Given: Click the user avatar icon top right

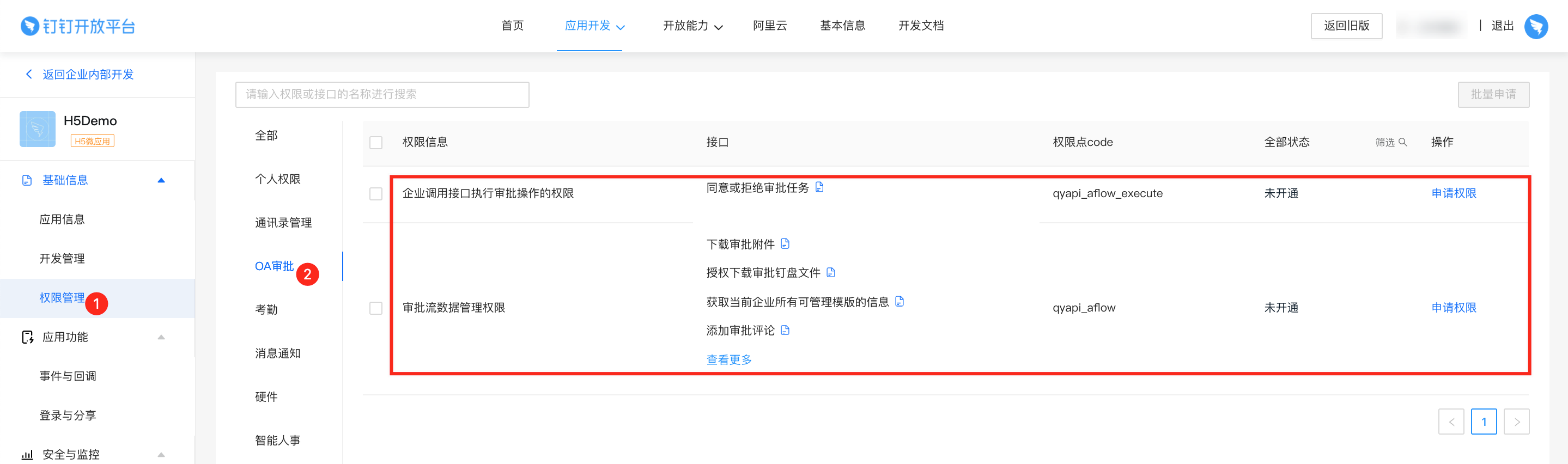Looking at the screenshot, I should click(1536, 26).
